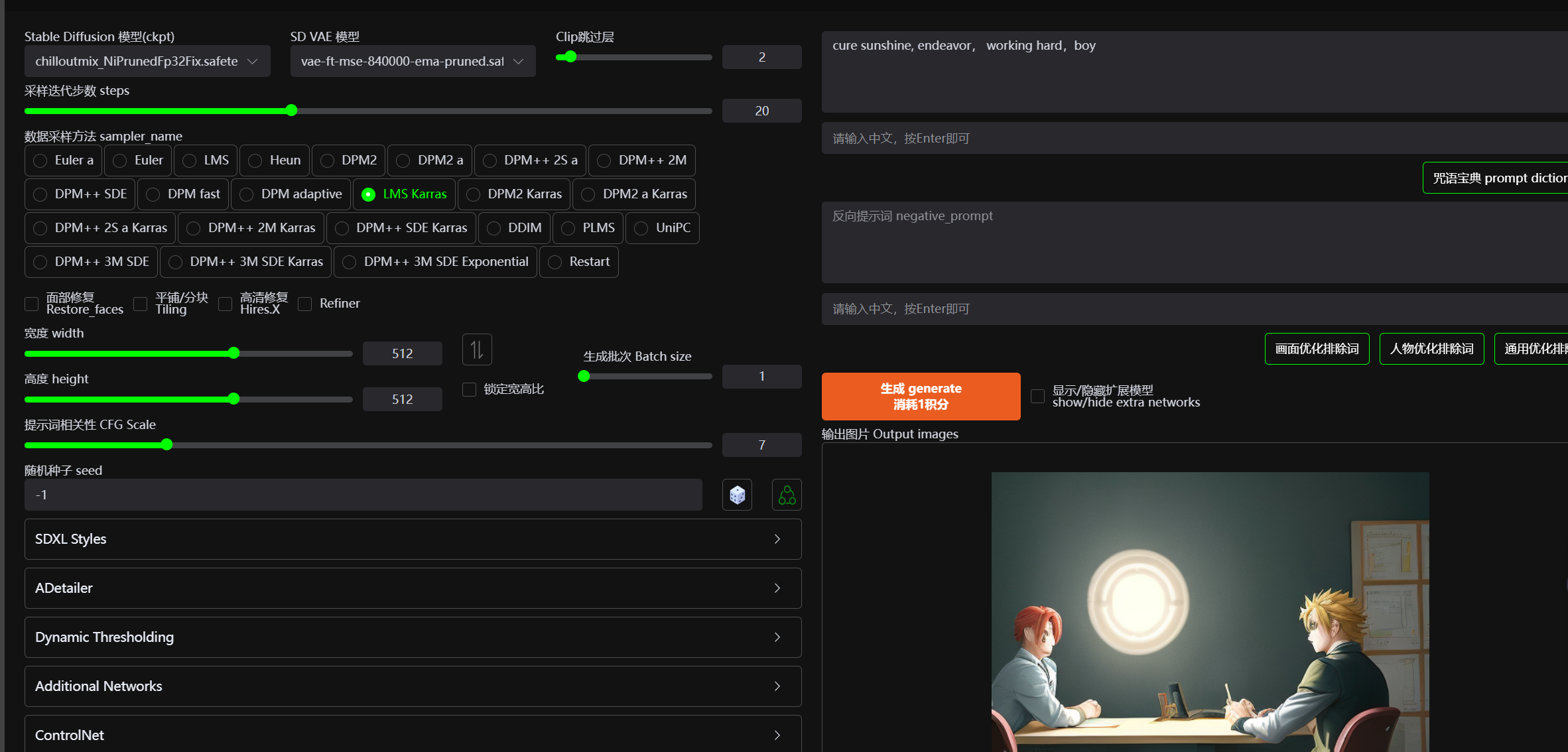
Task: Click the 人物优化排除词 button
Action: click(x=1431, y=349)
